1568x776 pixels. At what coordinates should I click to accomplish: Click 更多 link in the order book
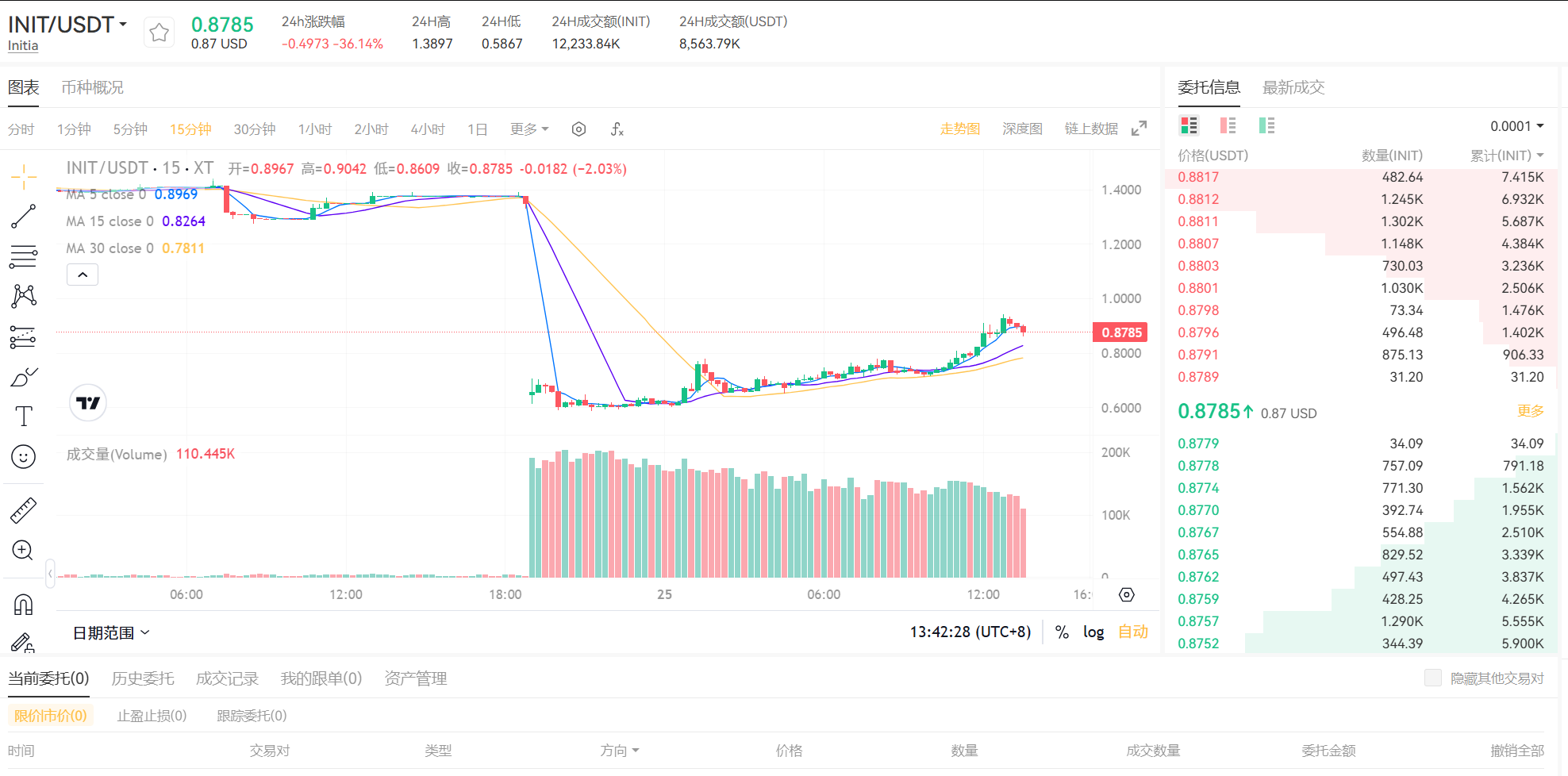[x=1531, y=411]
